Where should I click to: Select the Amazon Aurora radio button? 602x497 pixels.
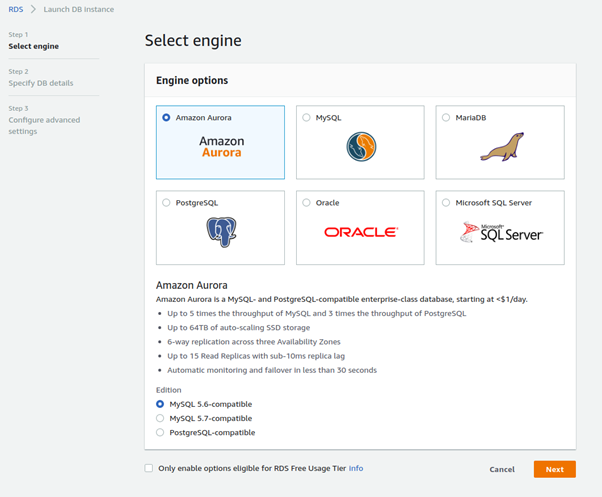click(x=166, y=117)
